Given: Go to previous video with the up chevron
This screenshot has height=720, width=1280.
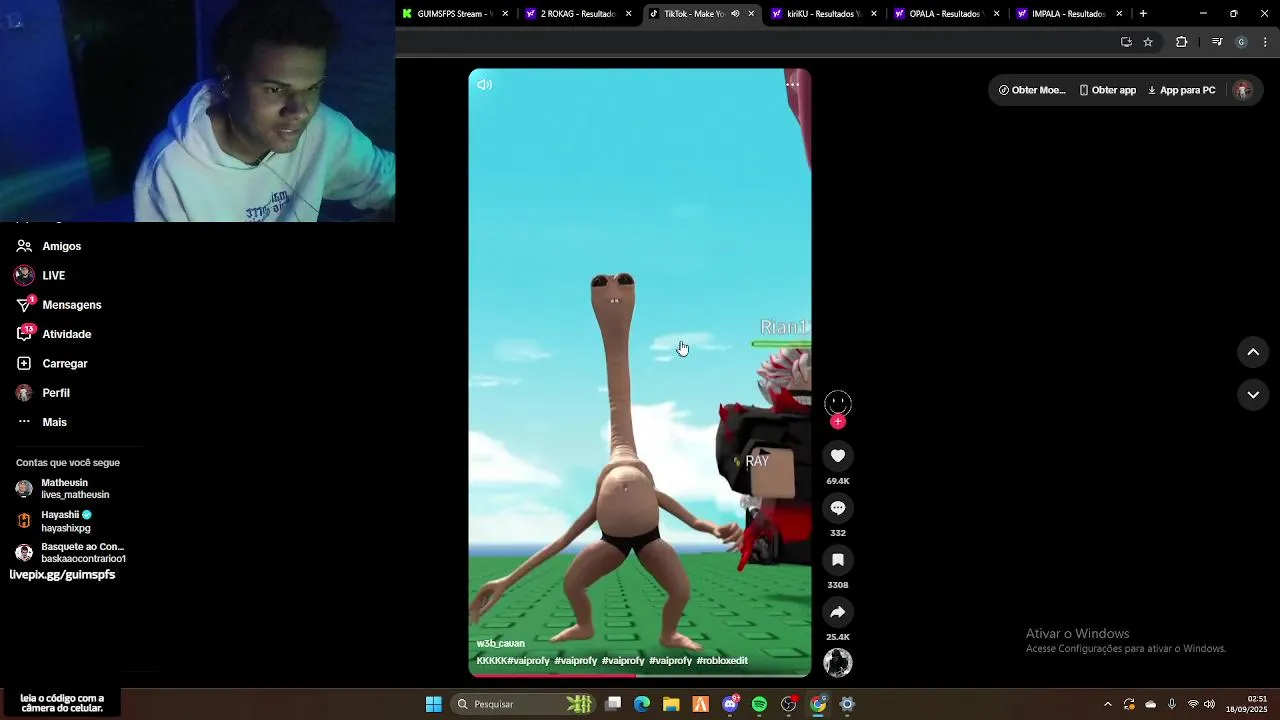Looking at the screenshot, I should coord(1253,352).
